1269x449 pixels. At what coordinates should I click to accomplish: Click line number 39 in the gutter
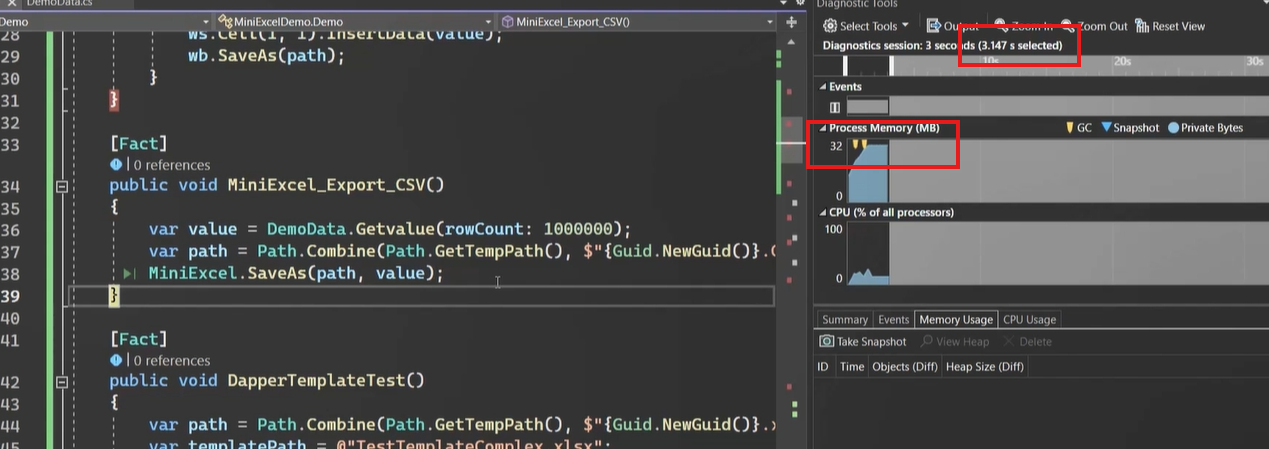click(11, 296)
